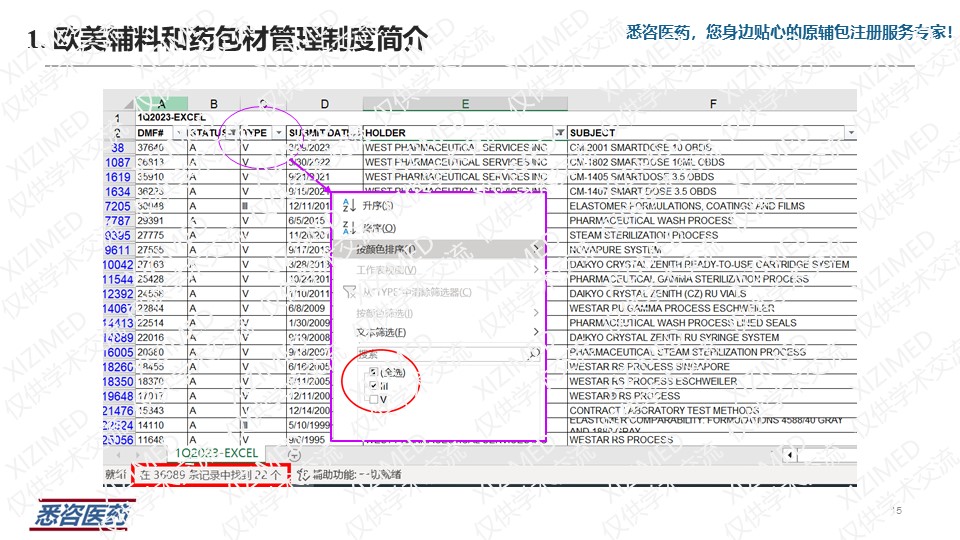Uncheck the III filter checkbox
The width and height of the screenshot is (960, 540).
click(373, 386)
